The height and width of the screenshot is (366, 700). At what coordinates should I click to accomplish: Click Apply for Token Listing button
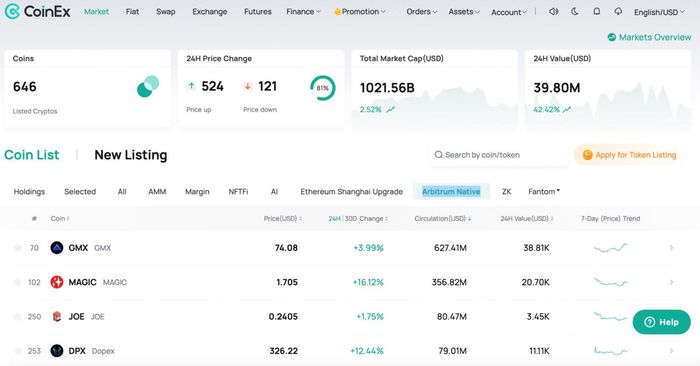tap(629, 155)
